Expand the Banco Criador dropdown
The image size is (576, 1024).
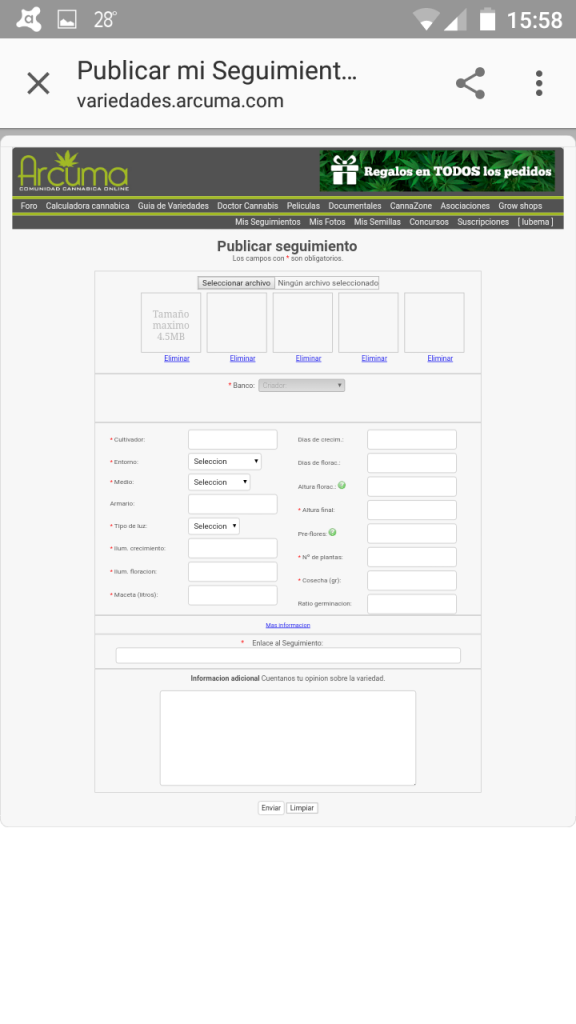302,385
